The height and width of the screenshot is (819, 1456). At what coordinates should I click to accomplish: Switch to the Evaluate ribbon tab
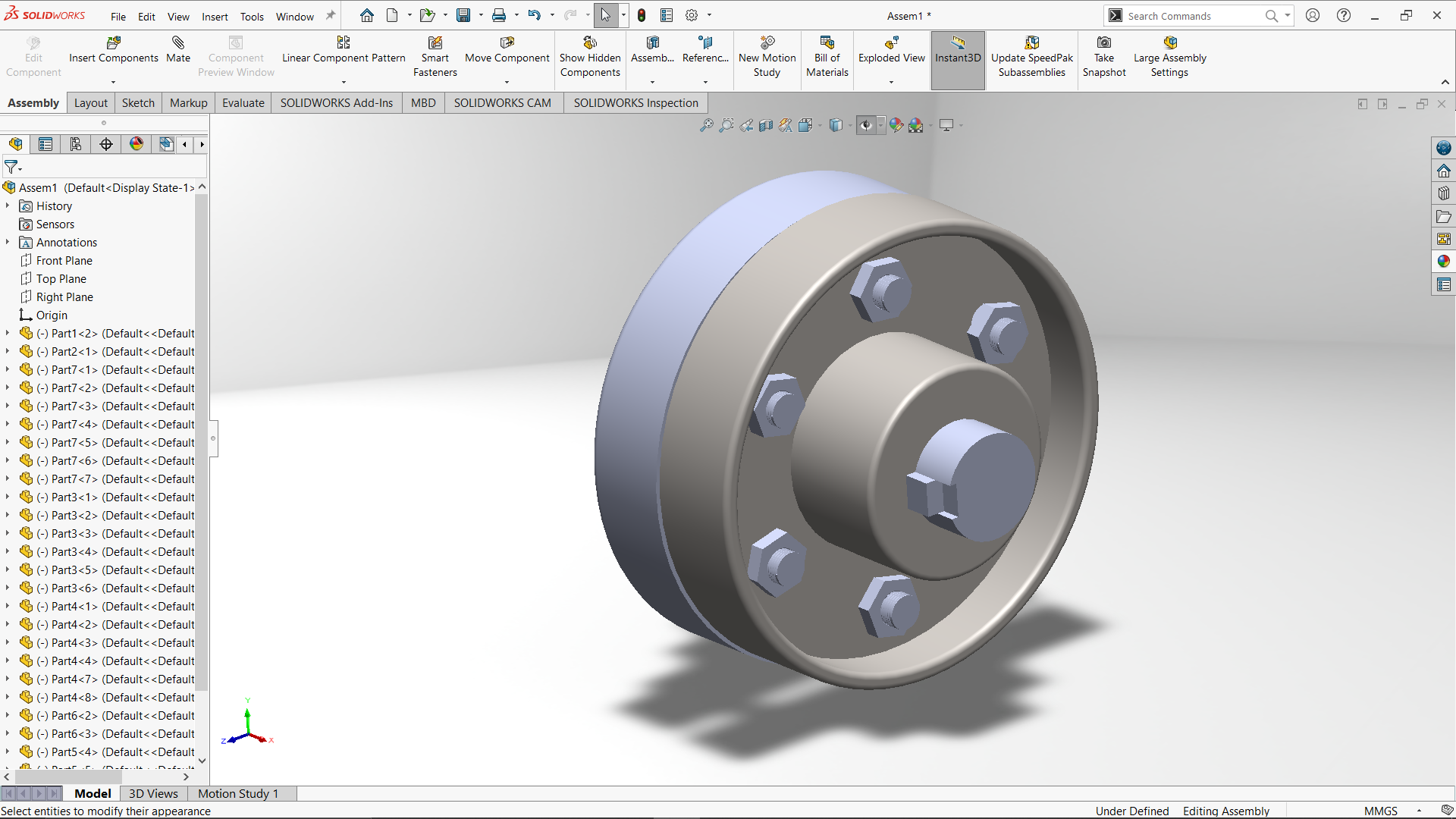tap(243, 103)
